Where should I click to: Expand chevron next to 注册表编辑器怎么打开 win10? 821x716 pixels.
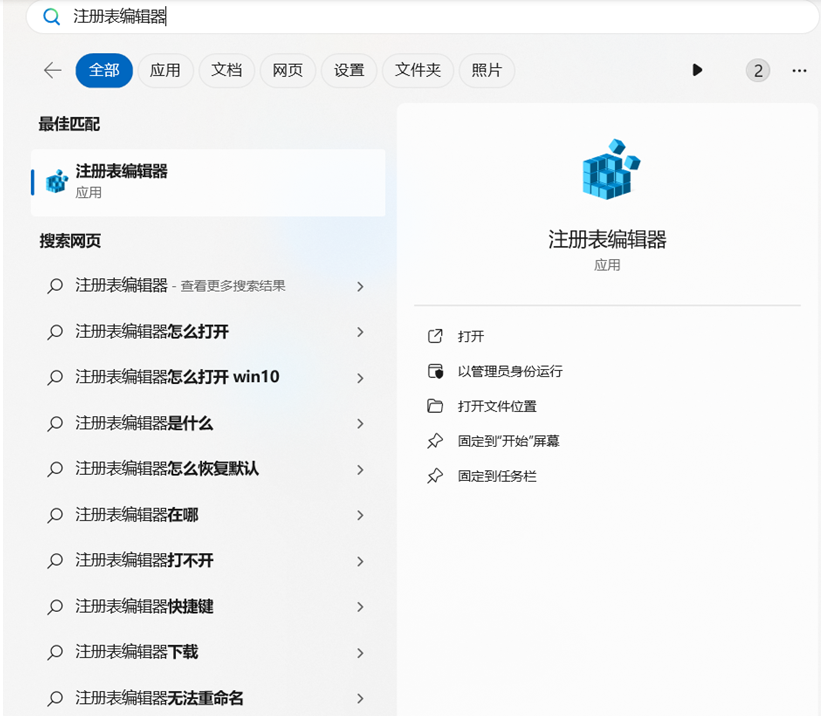point(360,378)
